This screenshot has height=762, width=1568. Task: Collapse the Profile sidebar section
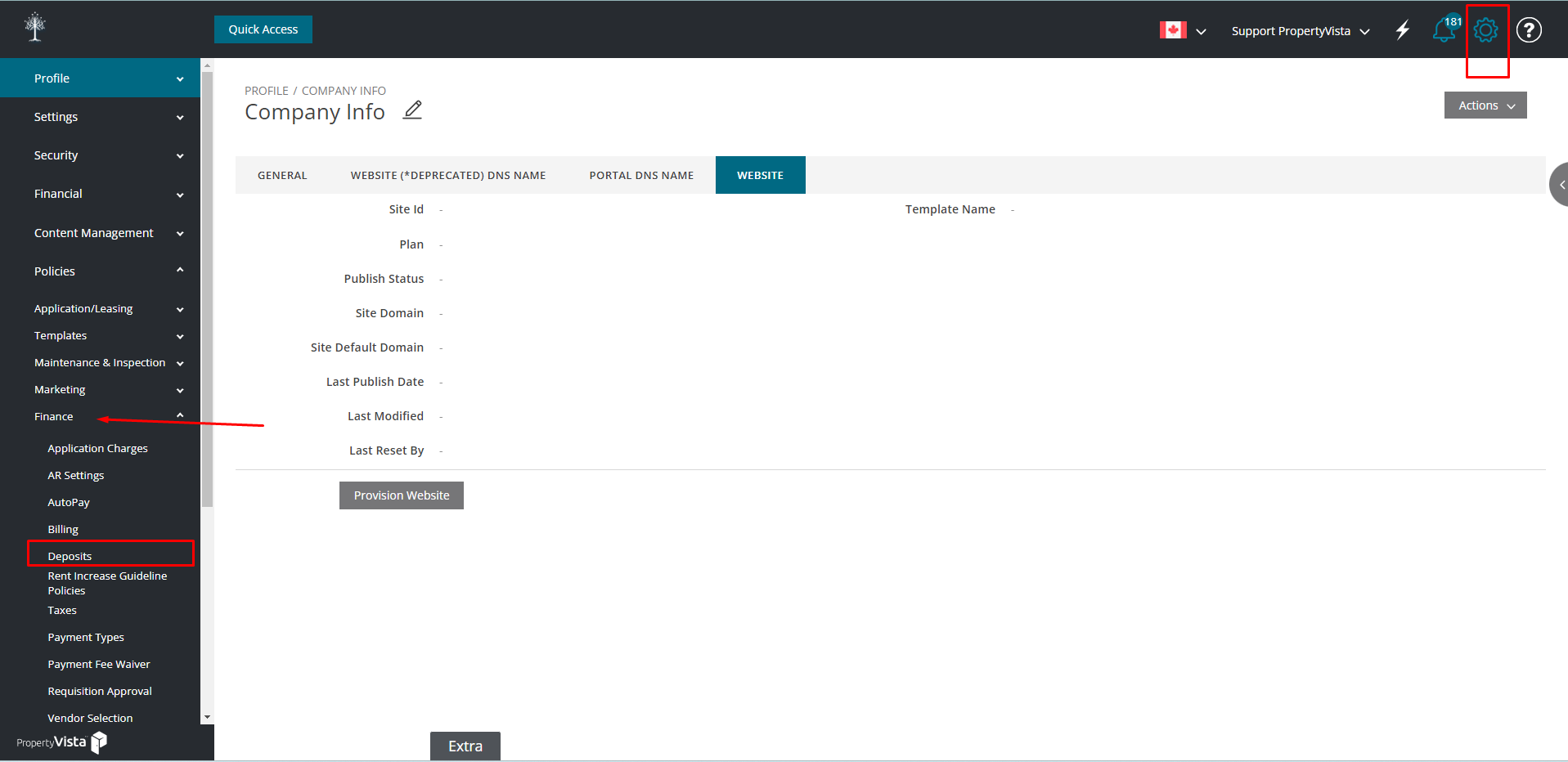pos(100,78)
